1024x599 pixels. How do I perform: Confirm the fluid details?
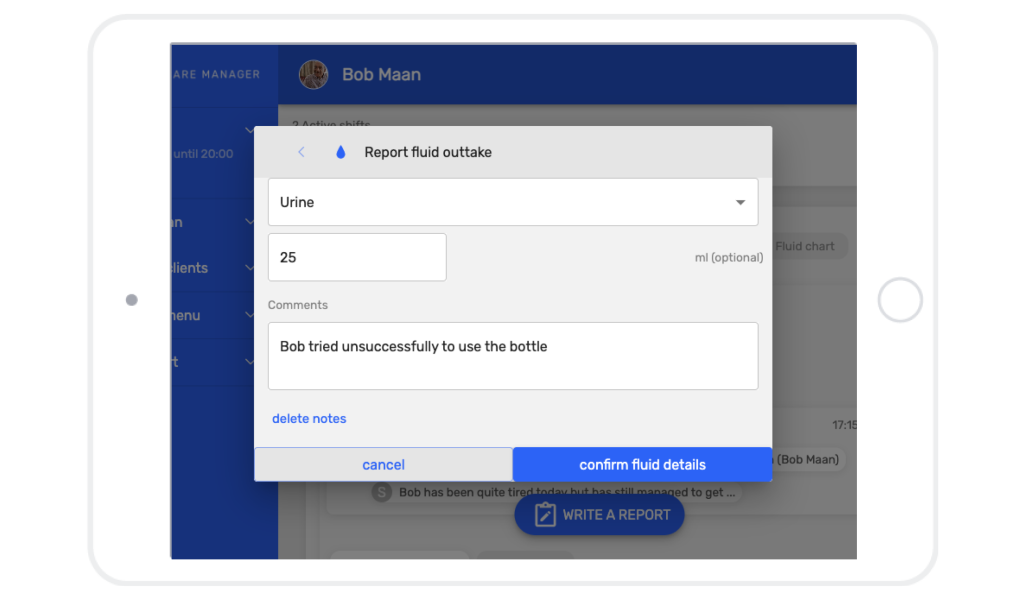[x=642, y=464]
